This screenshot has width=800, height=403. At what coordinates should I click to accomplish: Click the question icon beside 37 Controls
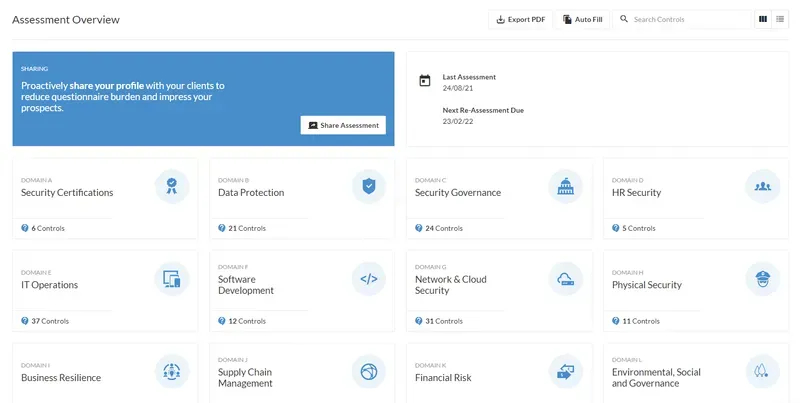pyautogui.click(x=24, y=321)
